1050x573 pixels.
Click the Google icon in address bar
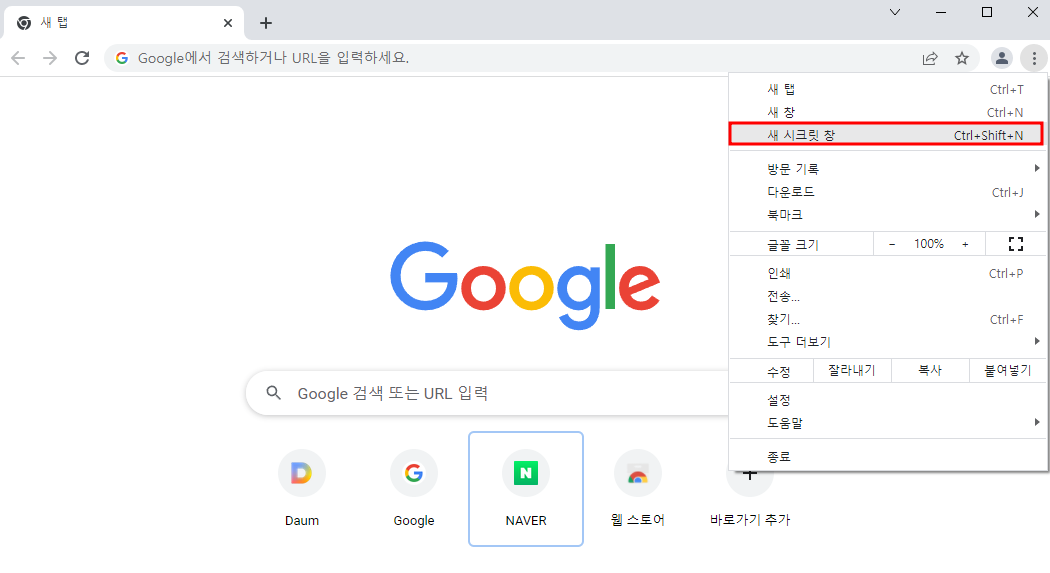[x=122, y=58]
